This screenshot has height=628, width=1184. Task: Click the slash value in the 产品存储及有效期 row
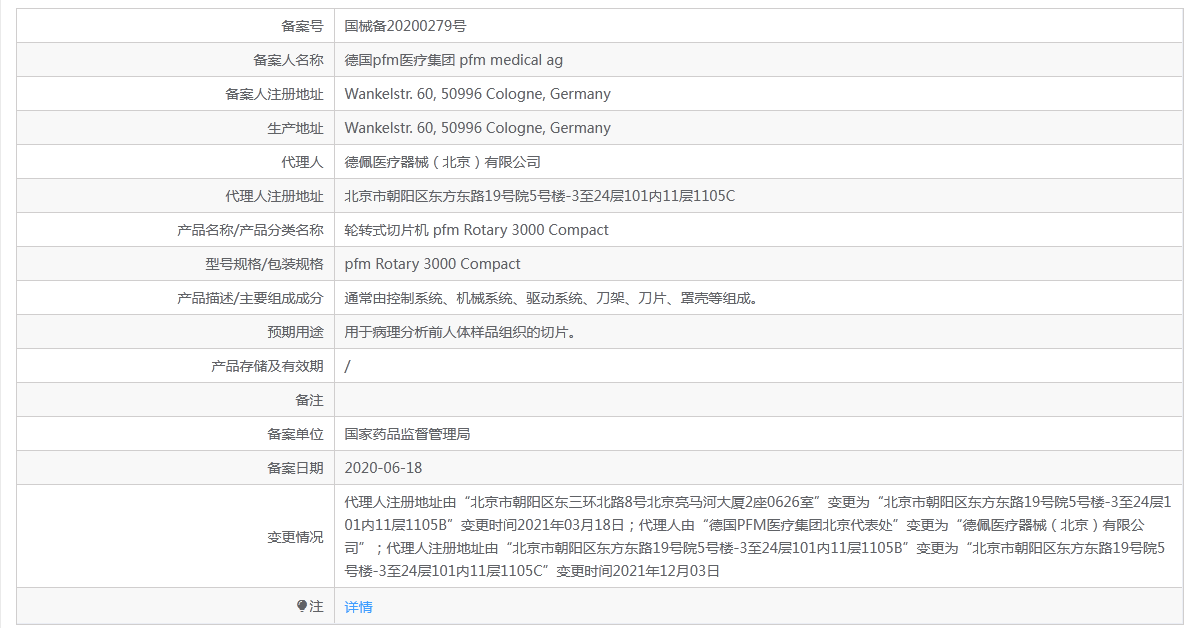pyautogui.click(x=347, y=366)
